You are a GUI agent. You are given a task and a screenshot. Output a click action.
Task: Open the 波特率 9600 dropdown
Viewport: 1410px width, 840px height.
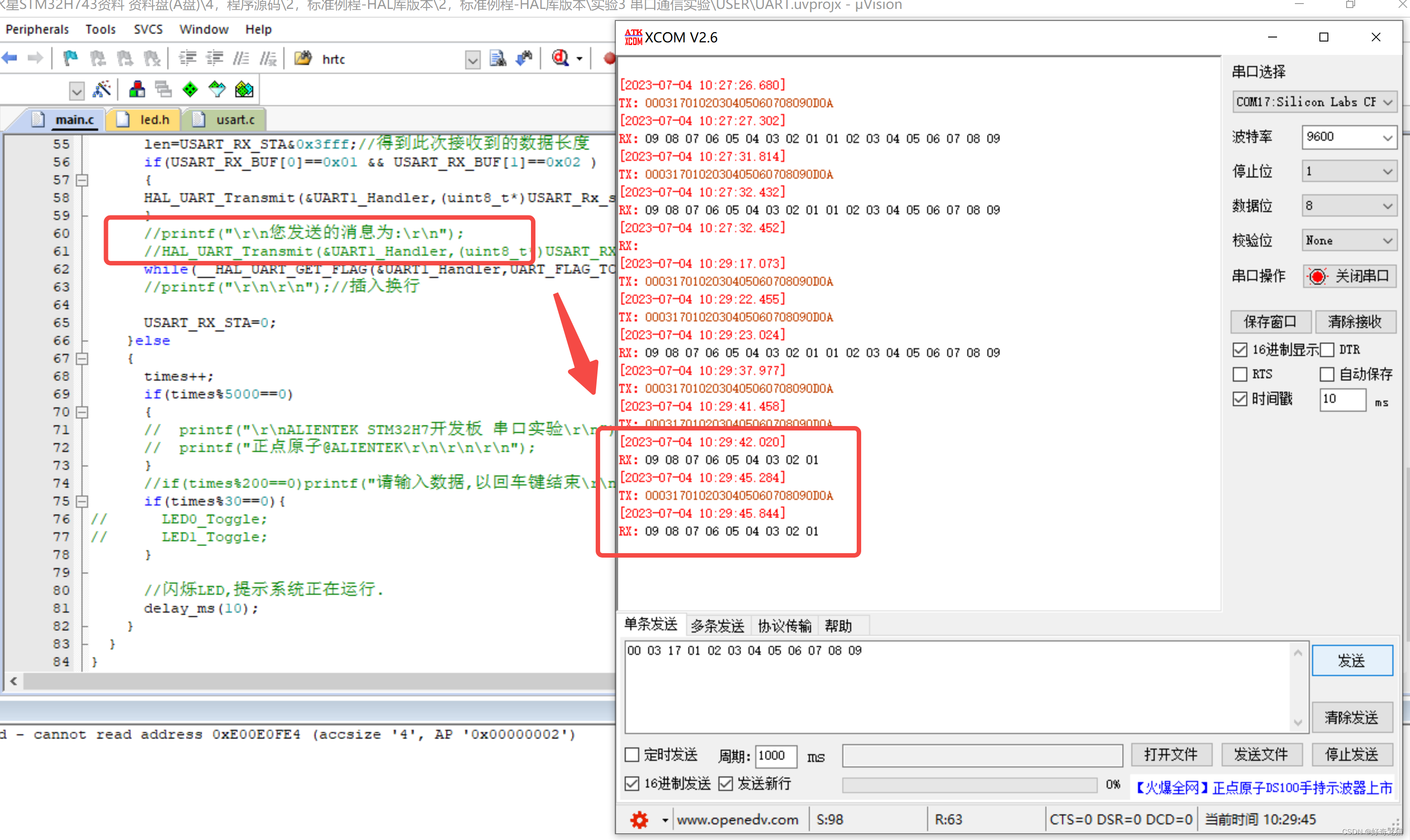(1348, 137)
